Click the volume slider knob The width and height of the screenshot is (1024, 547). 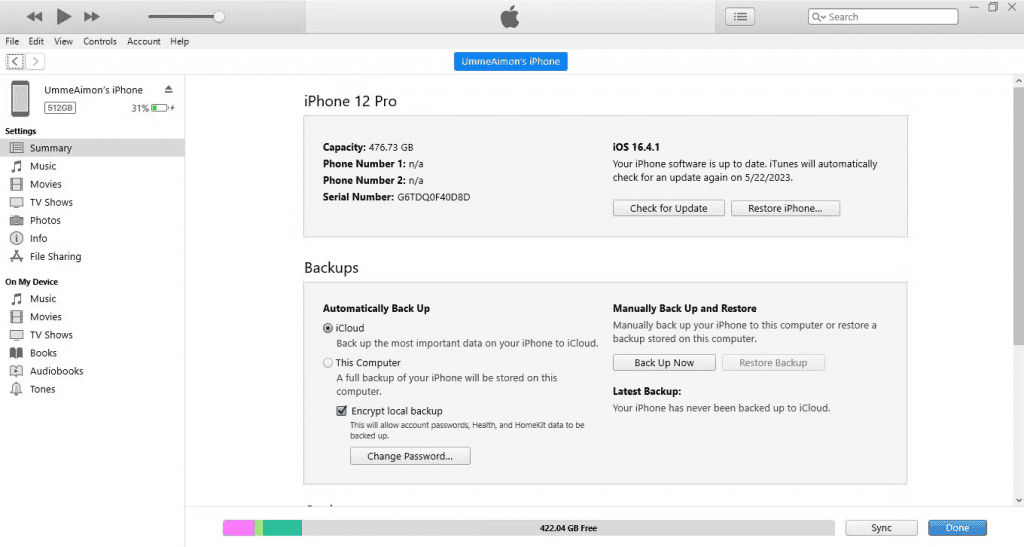[x=219, y=17]
